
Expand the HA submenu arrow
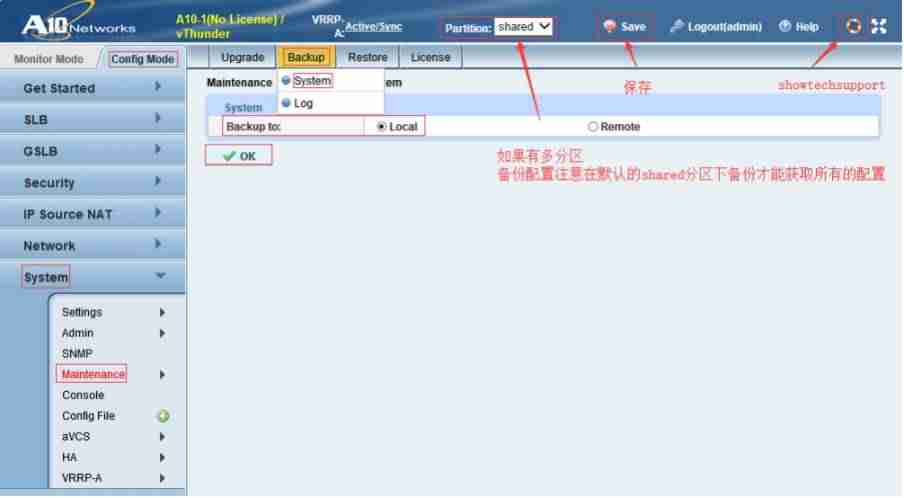(x=162, y=458)
